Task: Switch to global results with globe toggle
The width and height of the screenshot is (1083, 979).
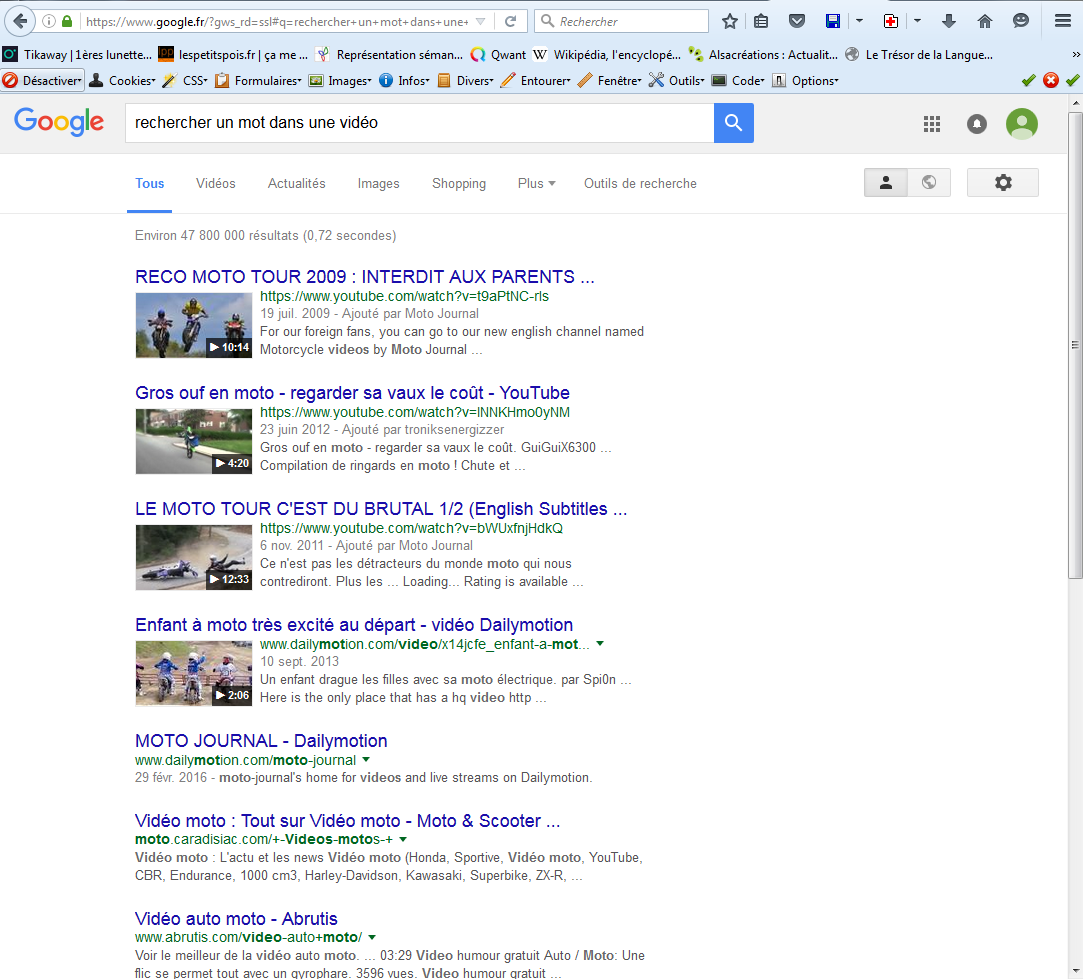Action: coord(929,182)
